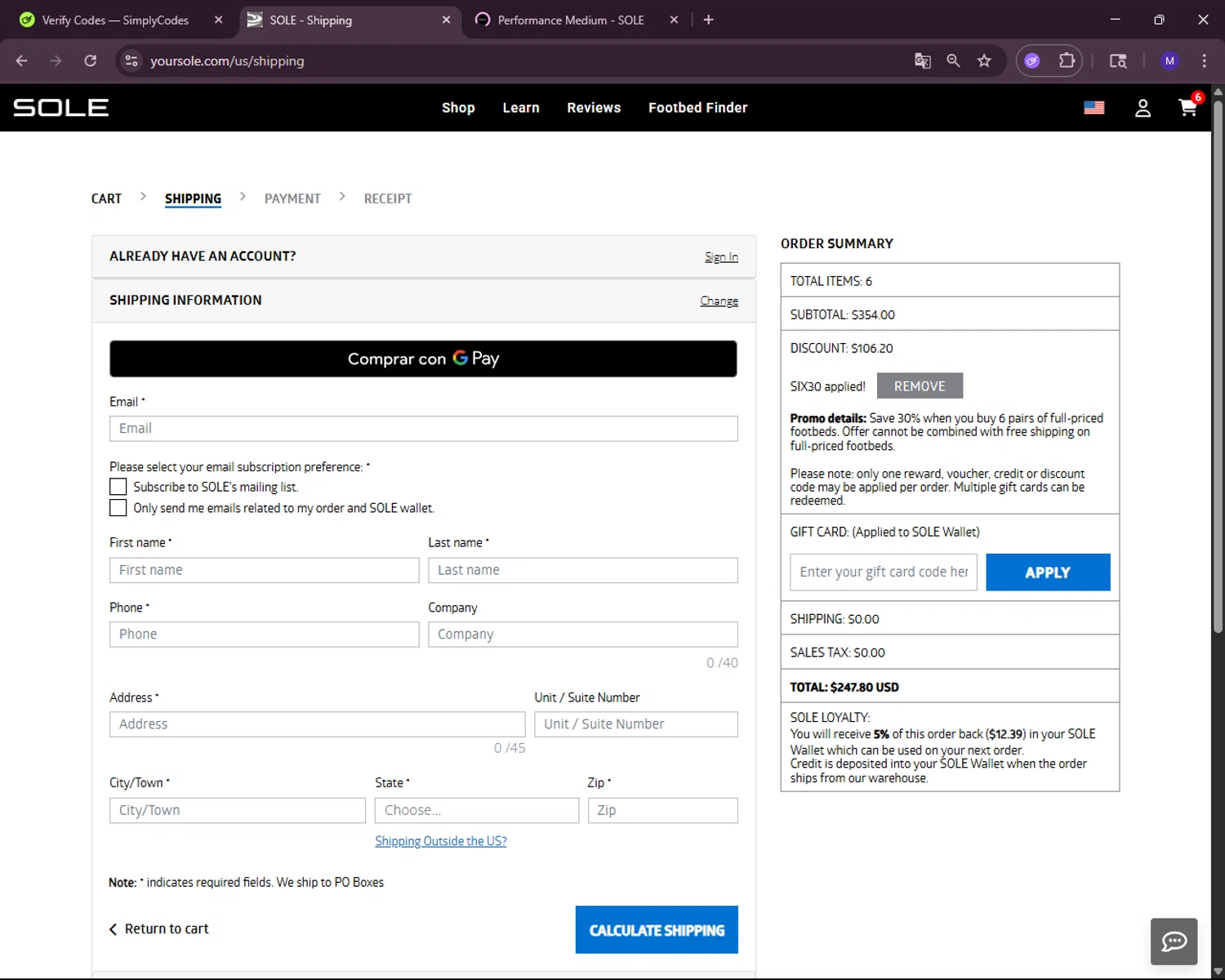
Task: Focus the Address field
Action: coord(318,724)
